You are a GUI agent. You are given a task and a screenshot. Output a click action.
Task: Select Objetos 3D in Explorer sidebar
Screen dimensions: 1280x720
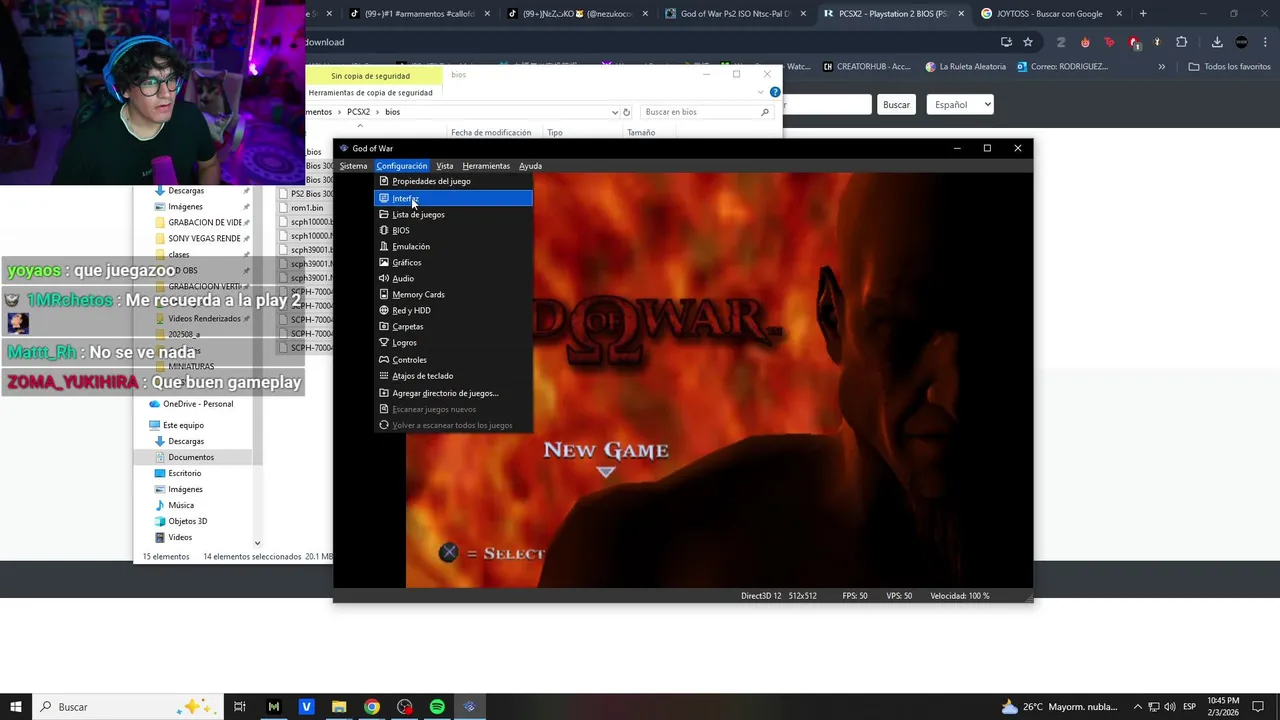click(188, 521)
